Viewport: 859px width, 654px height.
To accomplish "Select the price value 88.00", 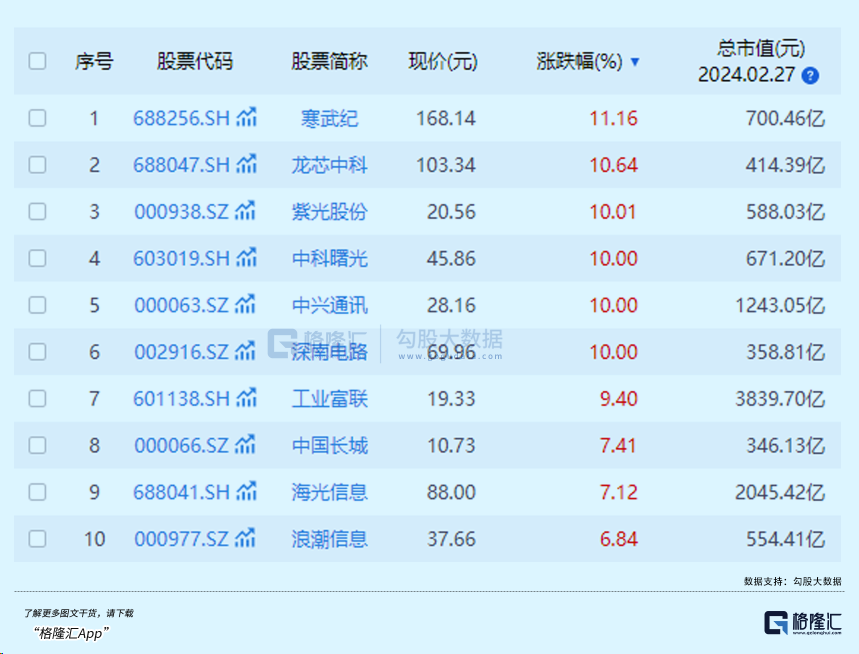I will click(x=451, y=492).
